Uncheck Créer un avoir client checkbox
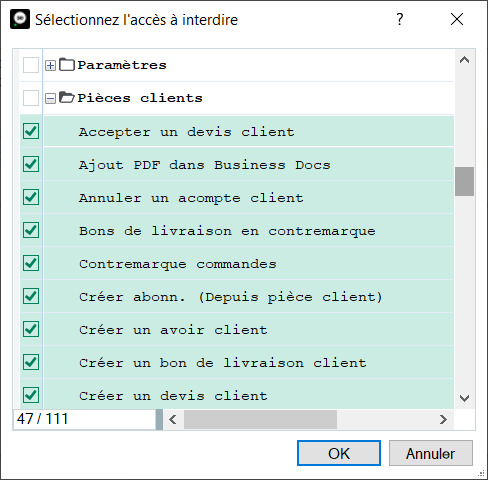 pyautogui.click(x=31, y=329)
